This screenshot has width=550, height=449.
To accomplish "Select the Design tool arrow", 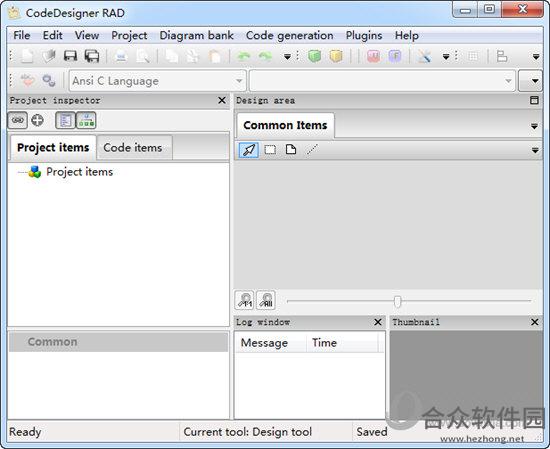I will coord(249,150).
